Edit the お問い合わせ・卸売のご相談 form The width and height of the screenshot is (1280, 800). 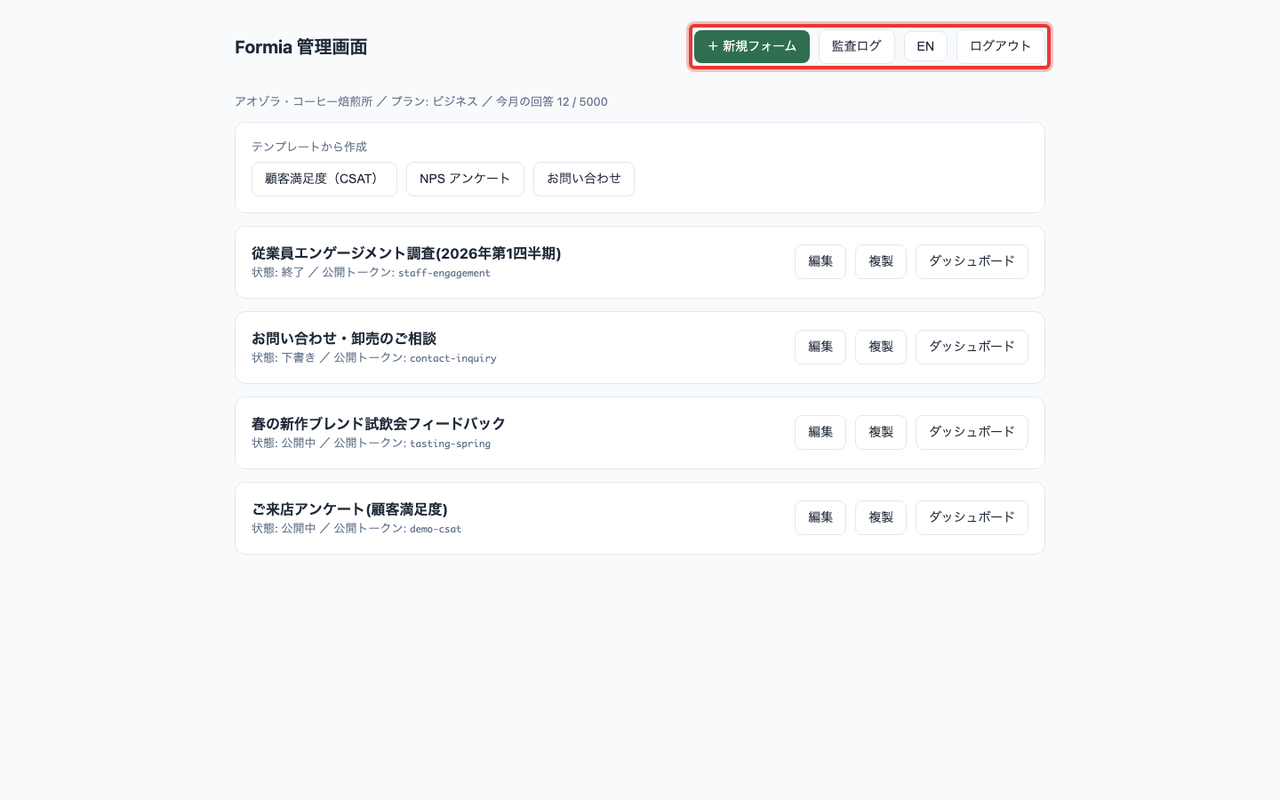tap(821, 347)
